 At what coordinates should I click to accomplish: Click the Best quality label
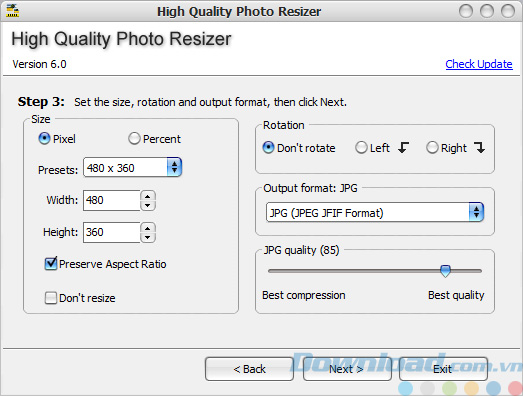click(456, 295)
